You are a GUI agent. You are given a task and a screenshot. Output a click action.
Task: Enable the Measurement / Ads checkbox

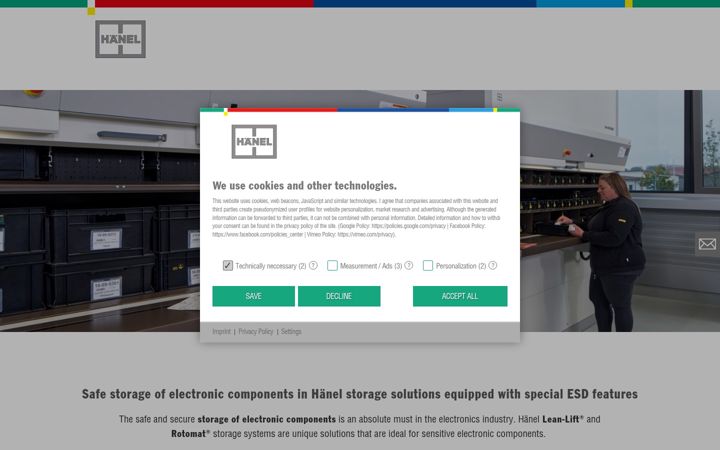[x=332, y=265]
